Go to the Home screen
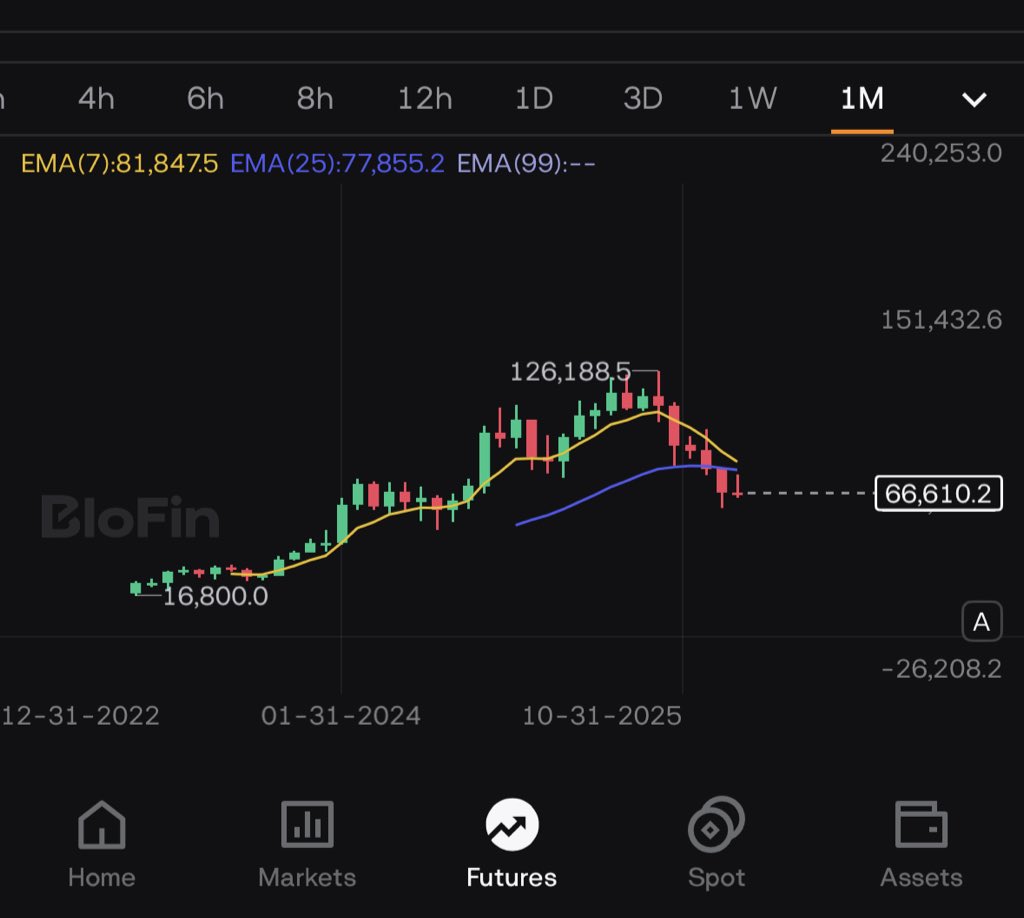 coord(100,840)
